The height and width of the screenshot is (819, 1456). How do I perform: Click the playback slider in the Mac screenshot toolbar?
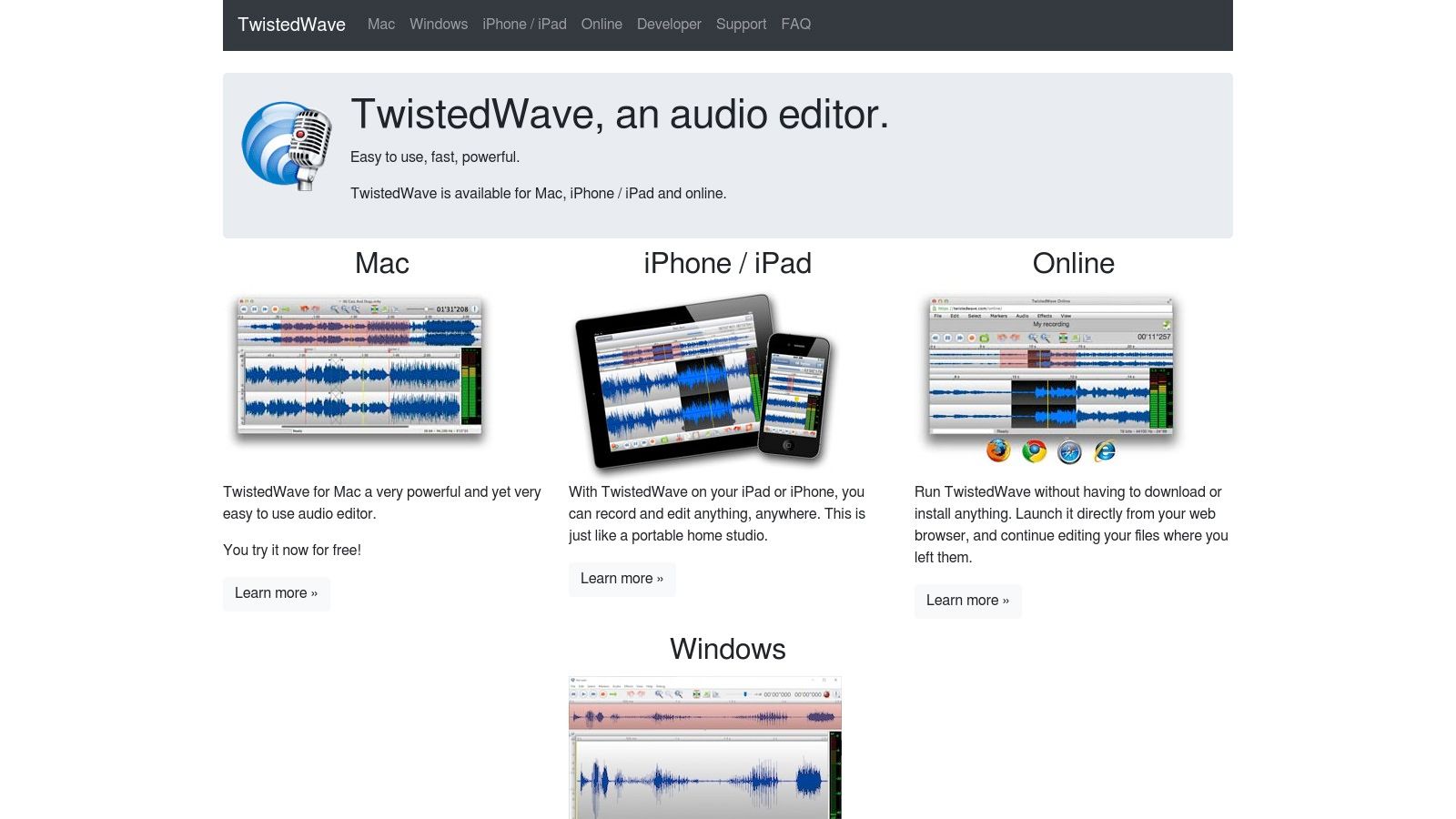point(427,309)
